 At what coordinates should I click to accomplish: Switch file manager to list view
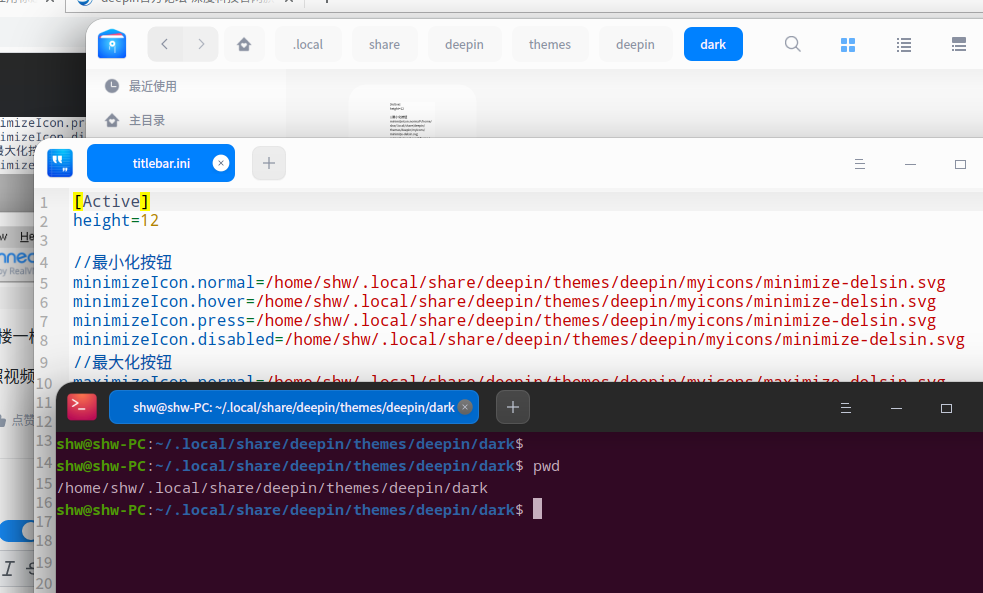[x=903, y=45]
